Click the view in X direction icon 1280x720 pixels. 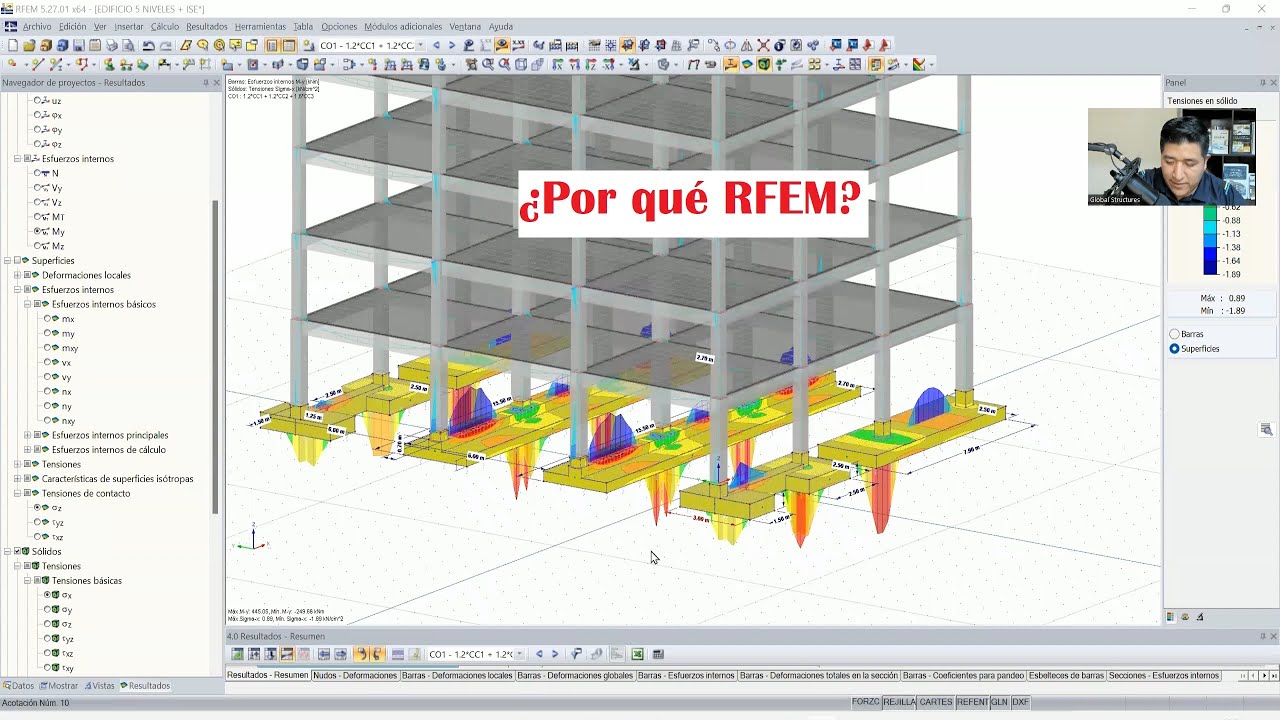[x=558, y=64]
